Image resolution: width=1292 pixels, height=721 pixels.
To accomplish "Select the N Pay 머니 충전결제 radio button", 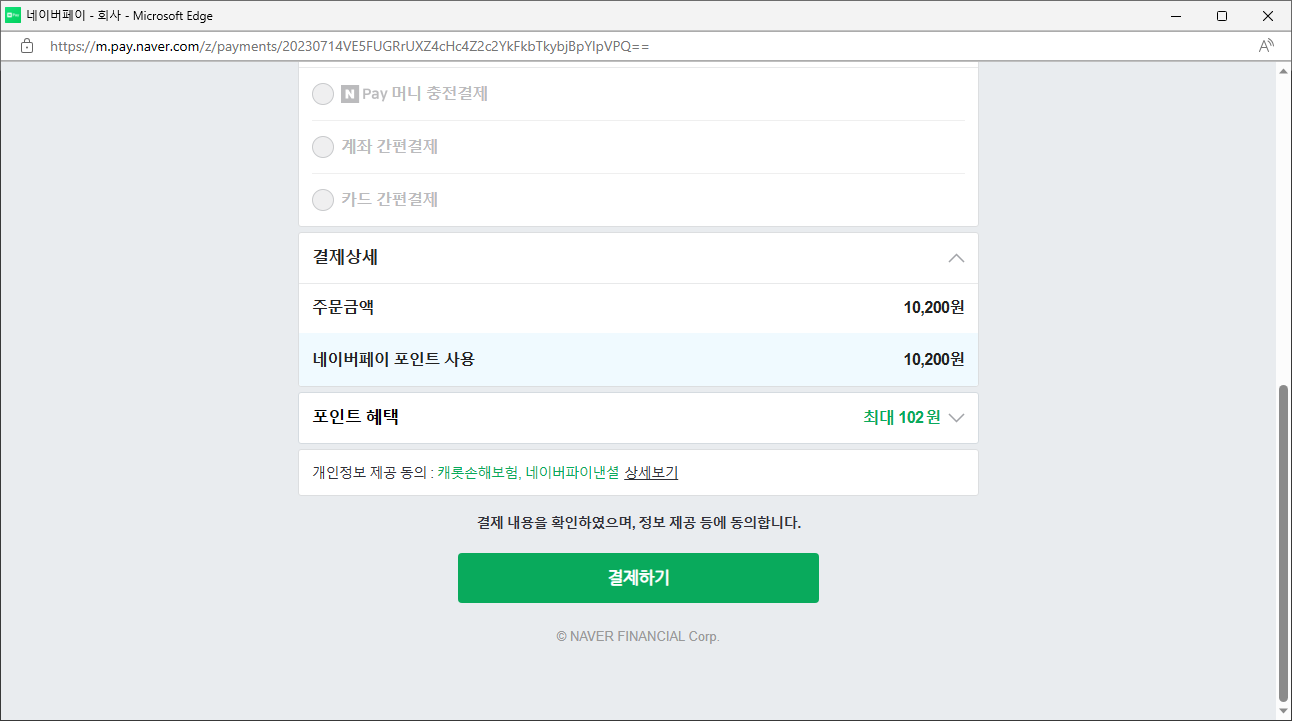I will tap(322, 93).
